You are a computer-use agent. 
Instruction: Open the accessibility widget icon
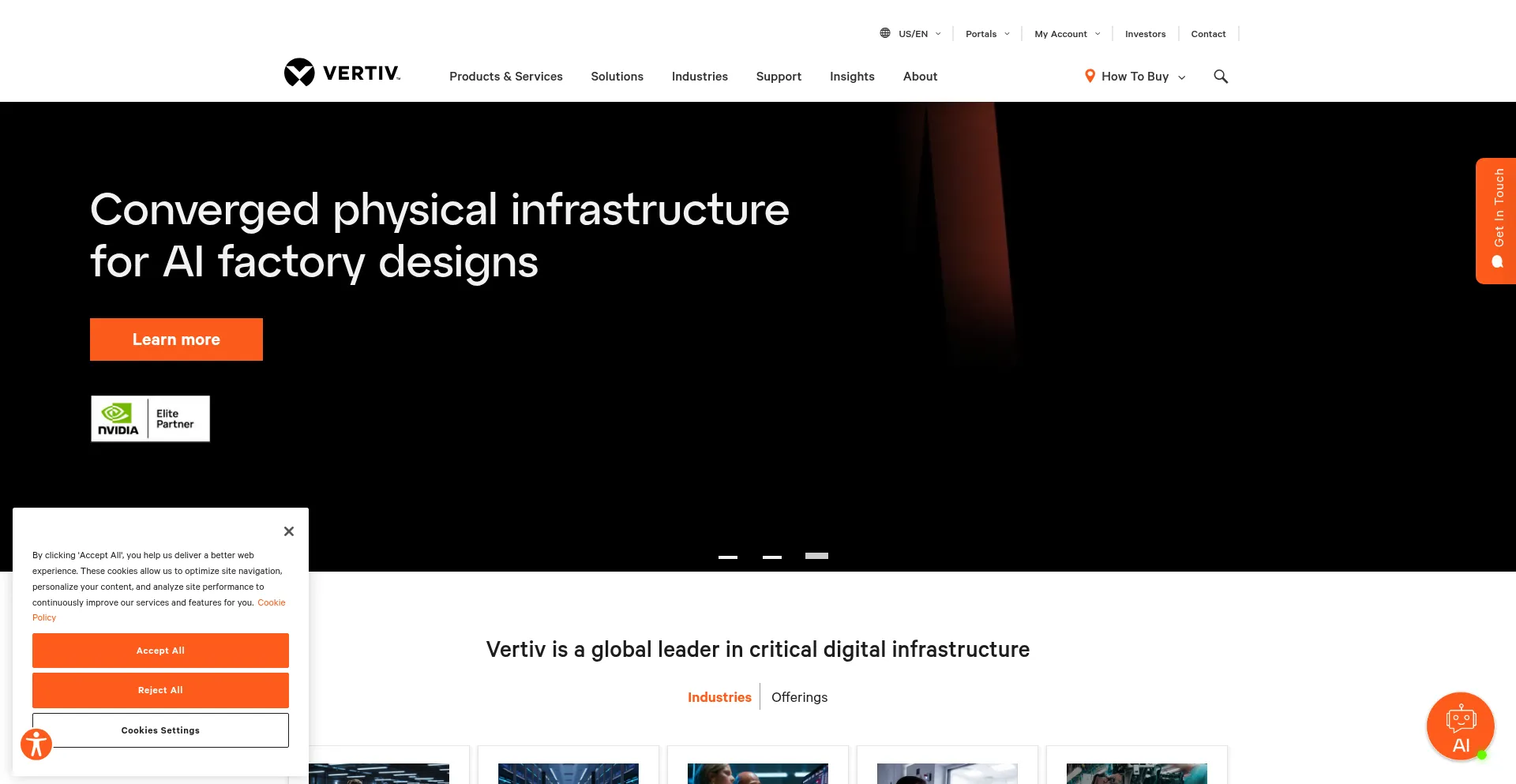click(36, 744)
